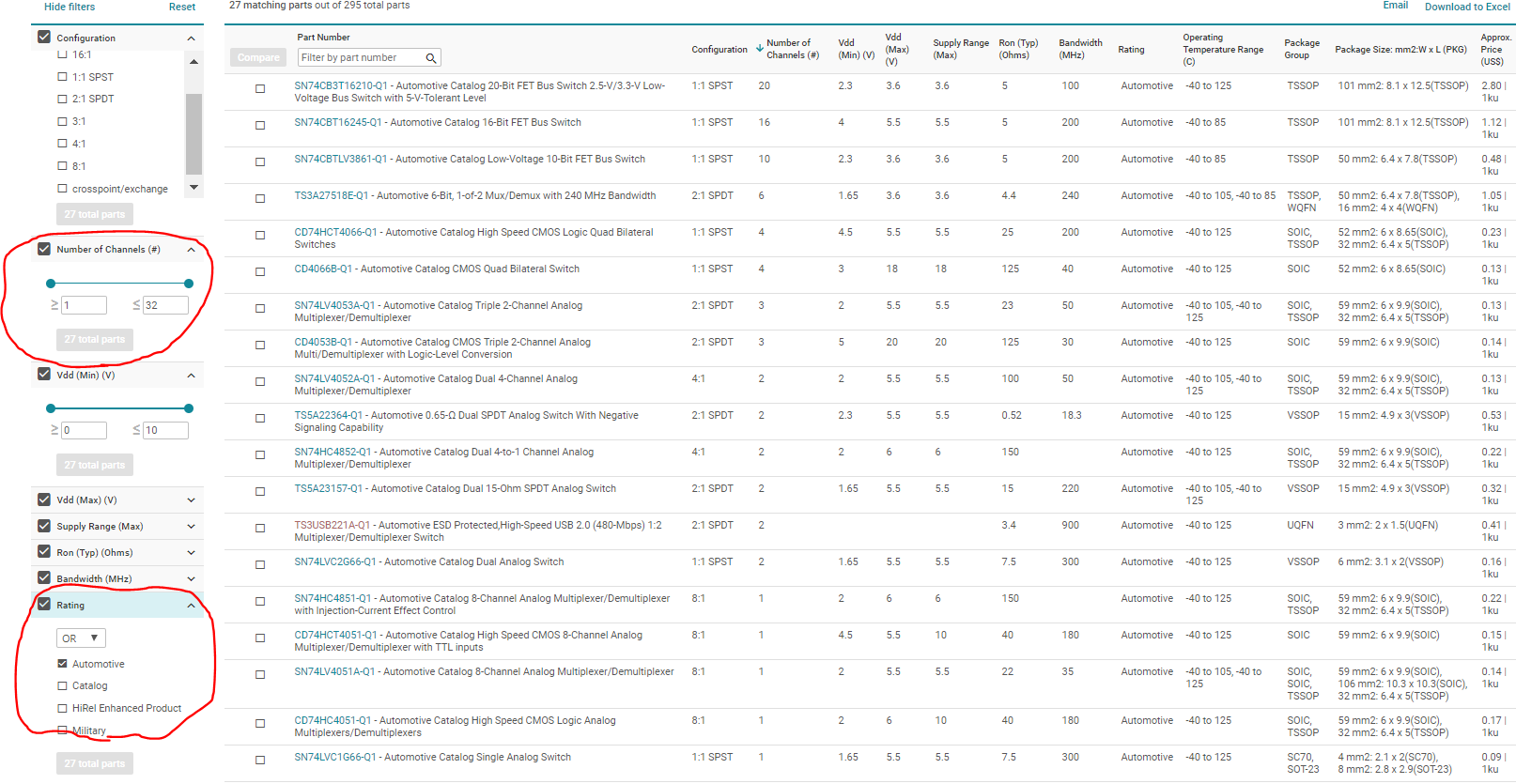Click the Configuration column header
The image size is (1516, 784).
point(719,50)
